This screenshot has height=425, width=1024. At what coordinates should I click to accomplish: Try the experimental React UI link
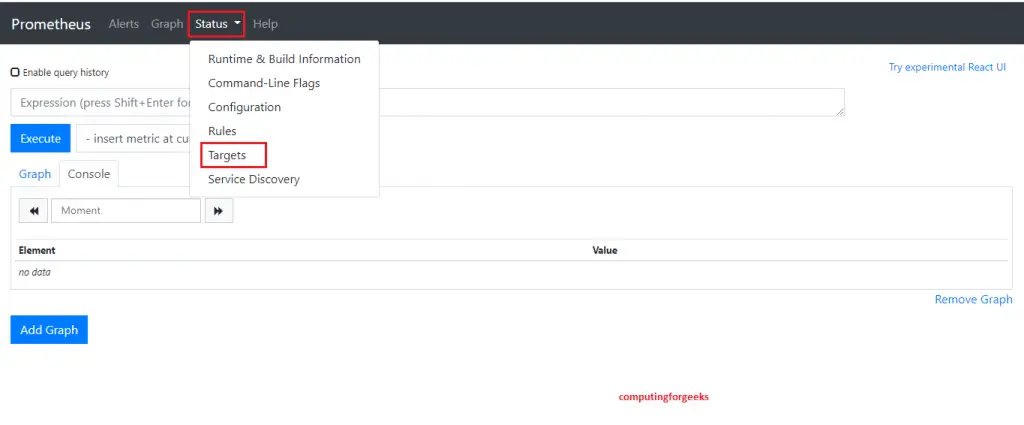coord(947,67)
